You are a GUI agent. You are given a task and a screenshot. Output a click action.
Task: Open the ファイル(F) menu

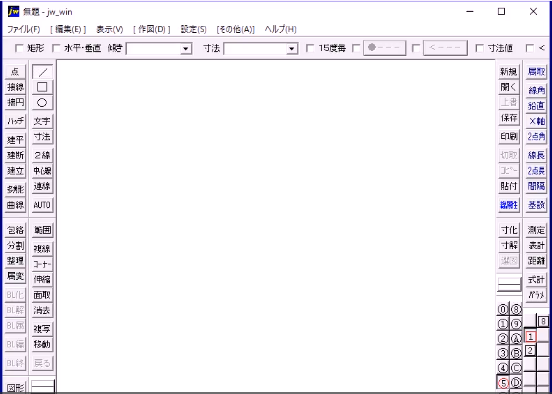coord(24,30)
